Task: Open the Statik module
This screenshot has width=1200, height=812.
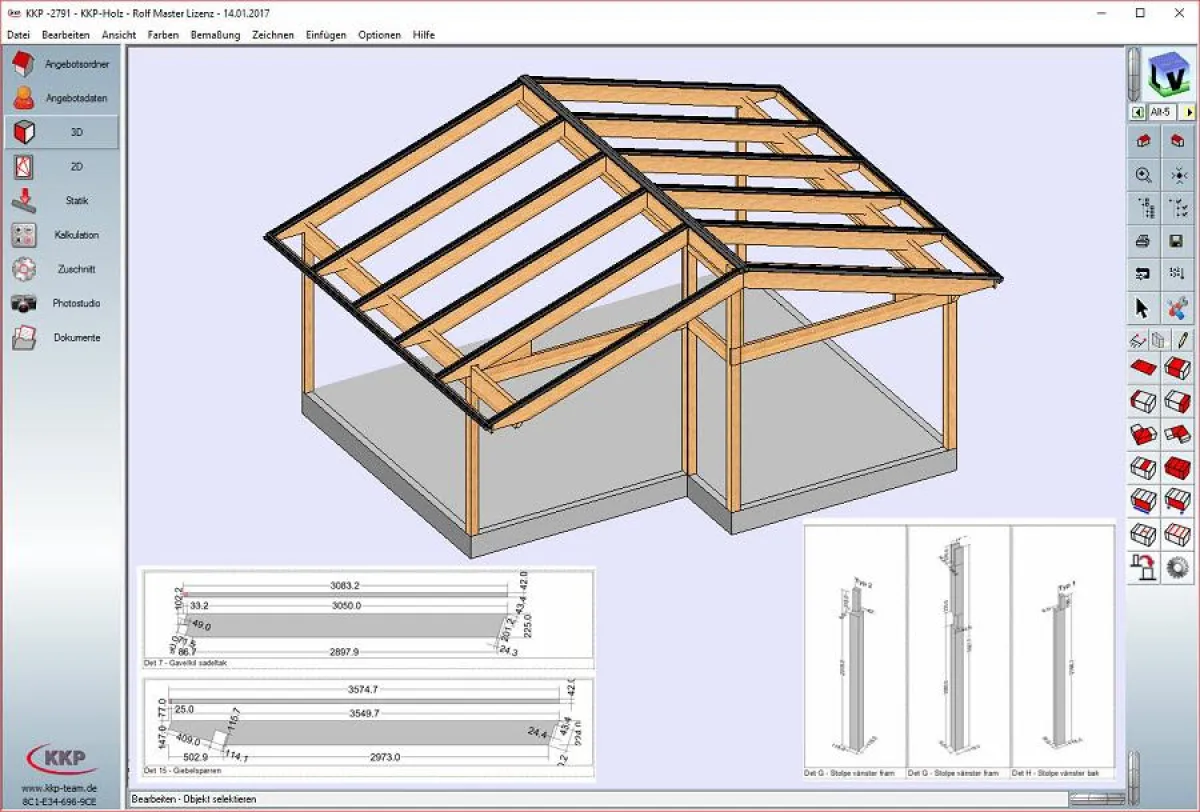Action: point(60,200)
